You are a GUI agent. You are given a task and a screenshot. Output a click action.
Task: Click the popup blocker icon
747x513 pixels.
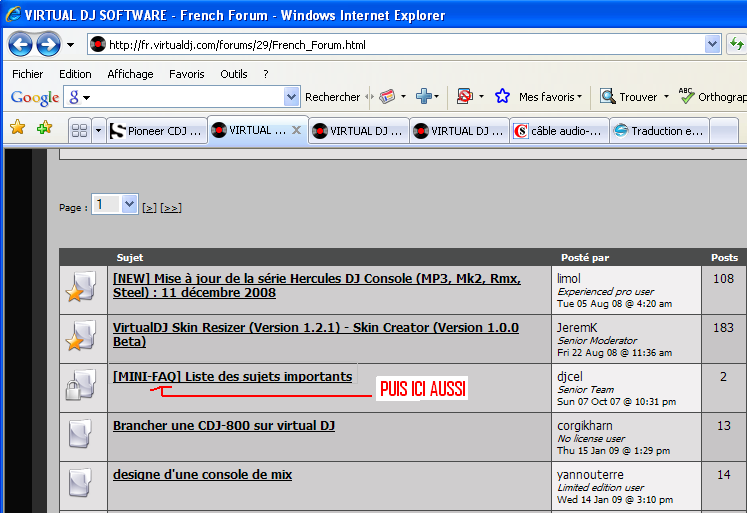[464, 97]
